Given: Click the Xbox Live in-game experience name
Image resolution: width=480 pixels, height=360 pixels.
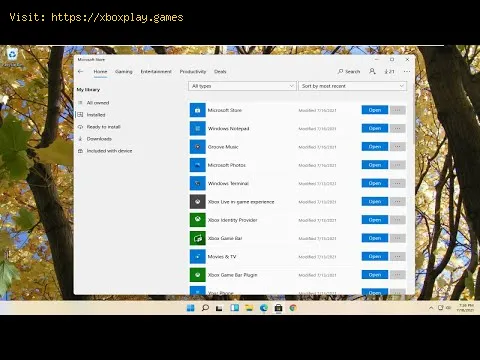Looking at the screenshot, I should click(x=241, y=202).
